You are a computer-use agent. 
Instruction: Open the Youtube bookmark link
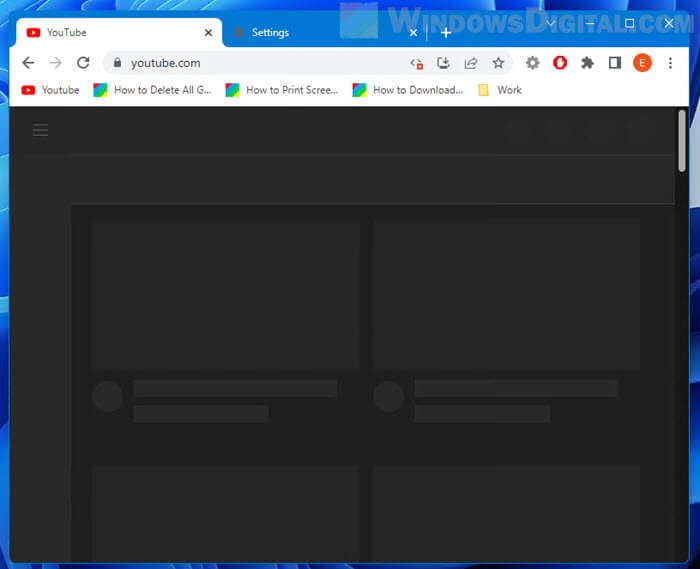[51, 90]
